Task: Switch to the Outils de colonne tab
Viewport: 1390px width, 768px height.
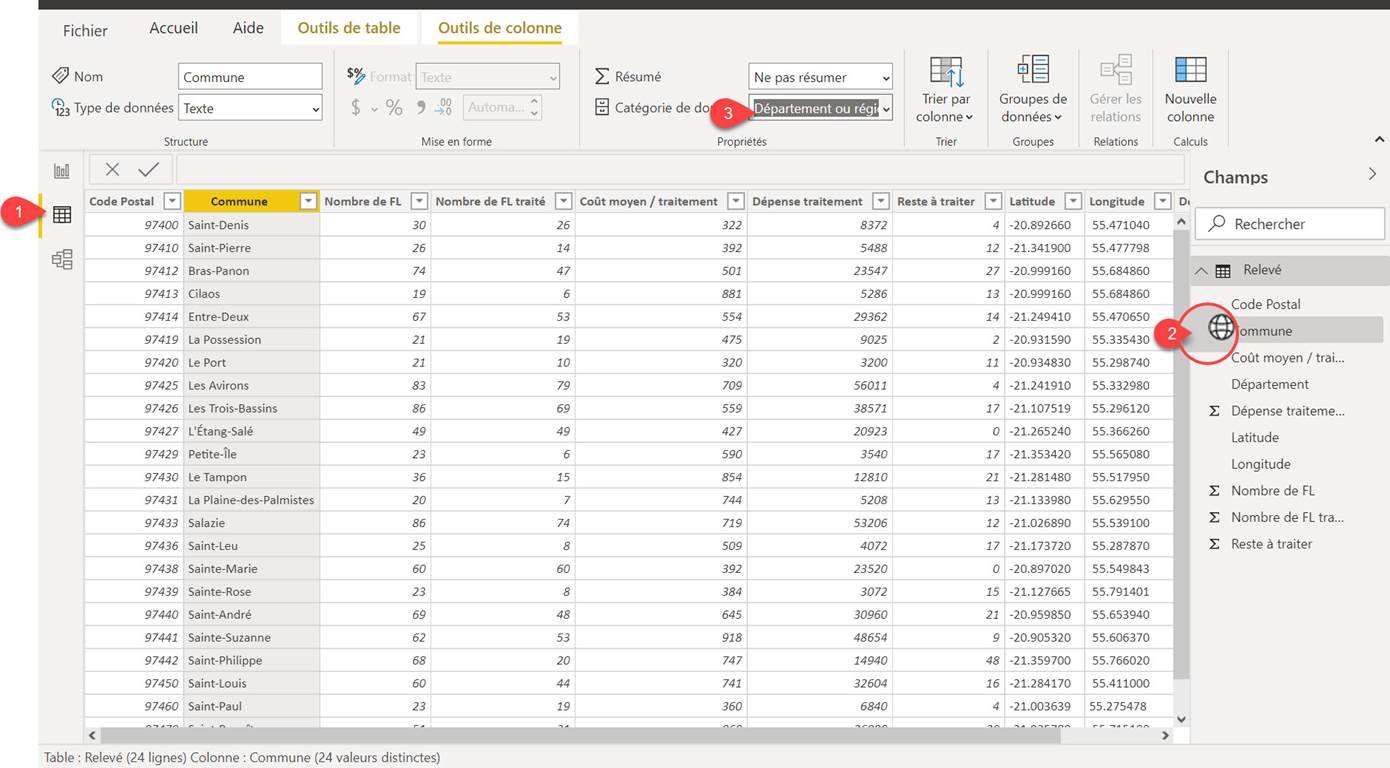Action: [x=500, y=28]
